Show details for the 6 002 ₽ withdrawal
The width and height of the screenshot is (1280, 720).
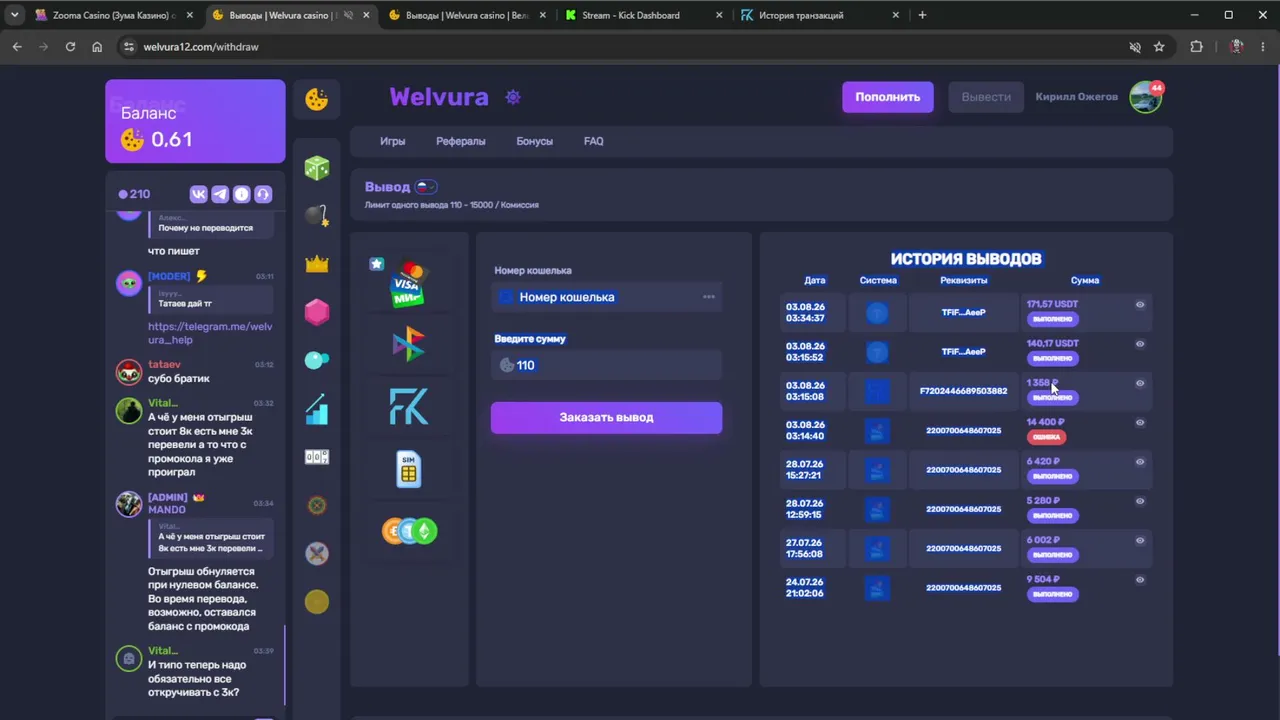1140,540
